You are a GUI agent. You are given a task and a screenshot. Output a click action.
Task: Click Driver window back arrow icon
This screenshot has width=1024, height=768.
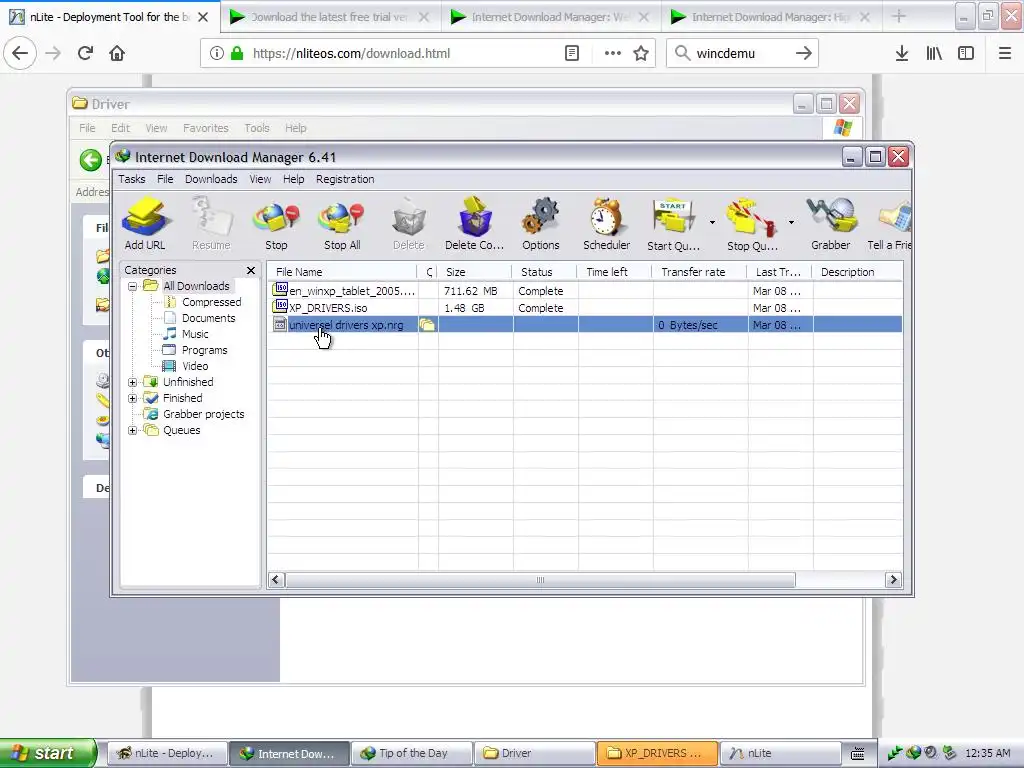click(91, 159)
